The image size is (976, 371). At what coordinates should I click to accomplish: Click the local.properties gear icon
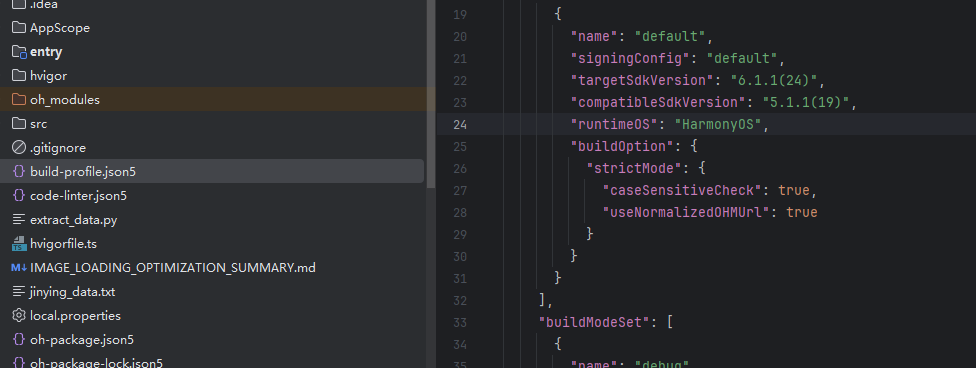pos(19,316)
